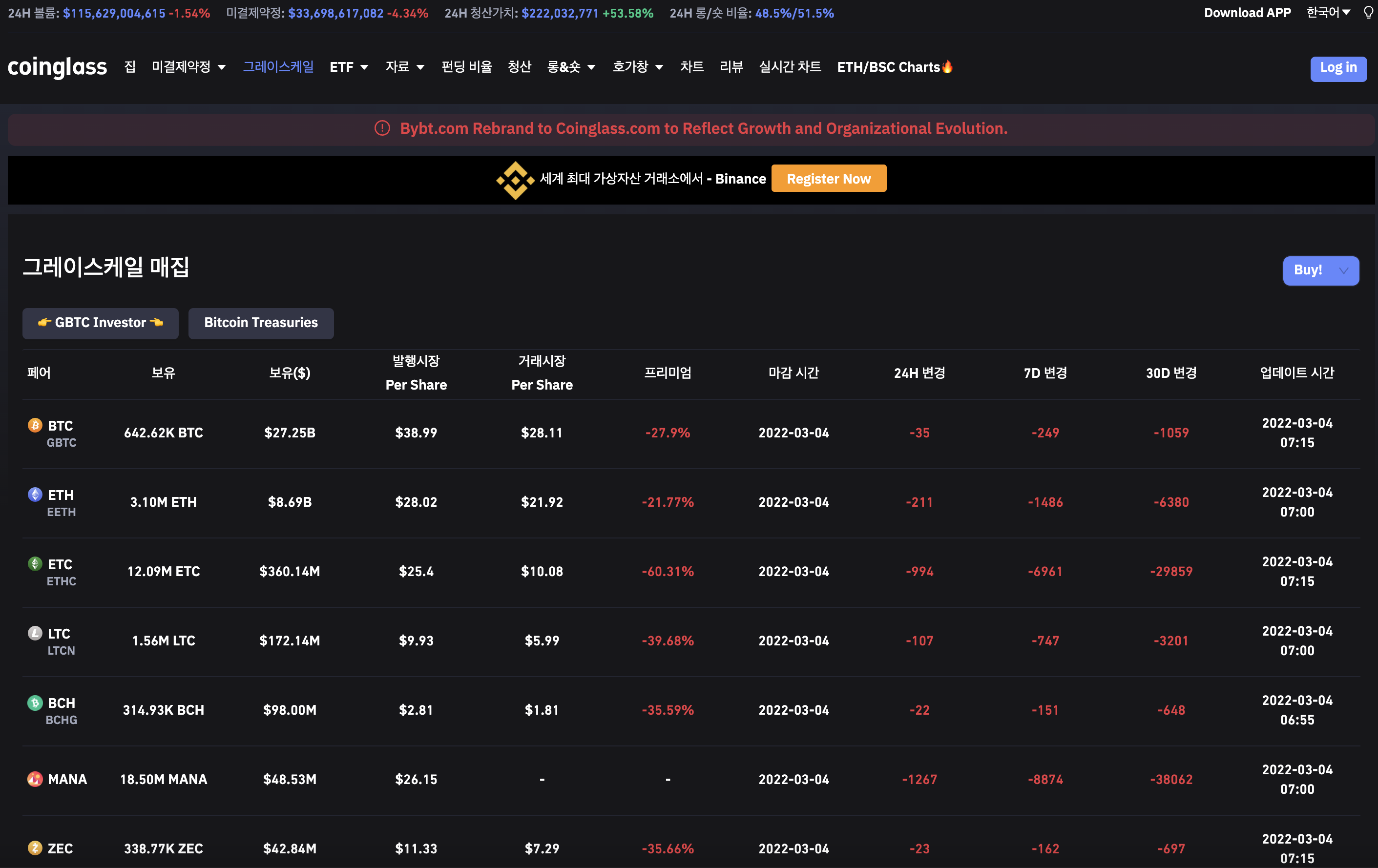The height and width of the screenshot is (868, 1378).
Task: Click the Litecoin icon in LTC row
Action: click(35, 633)
